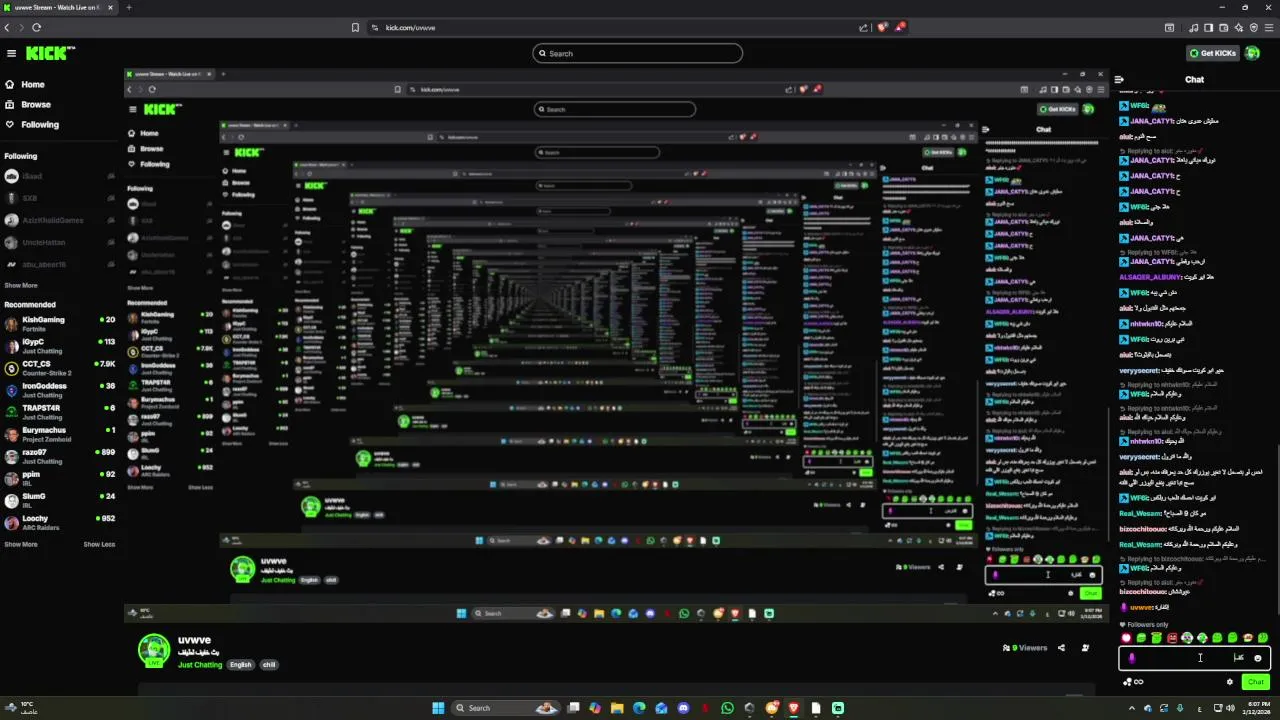Image resolution: width=1280 pixels, height=720 pixels.
Task: Open the Windows Start menu
Action: (x=438, y=708)
